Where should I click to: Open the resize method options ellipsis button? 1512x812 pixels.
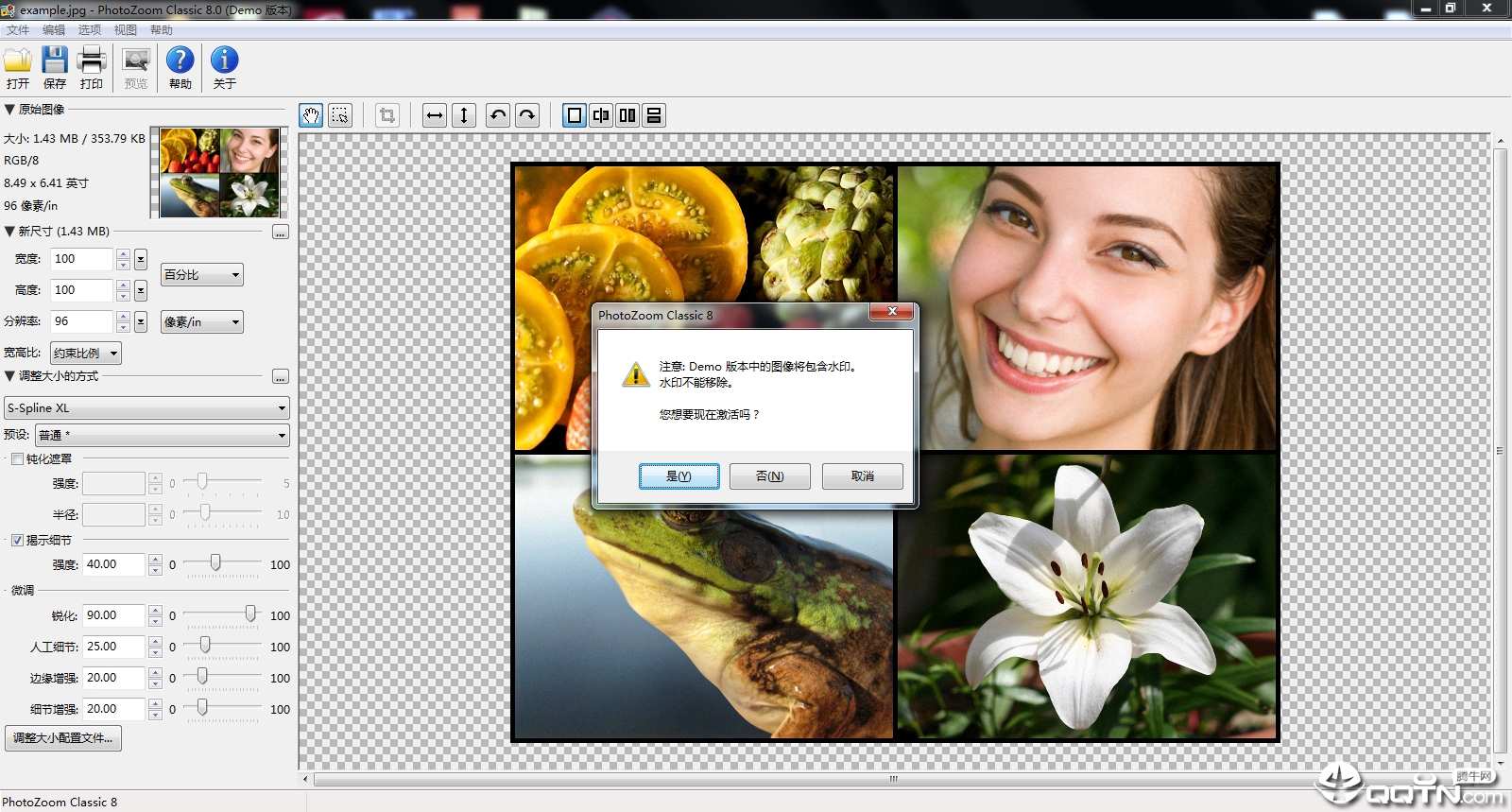[x=281, y=376]
